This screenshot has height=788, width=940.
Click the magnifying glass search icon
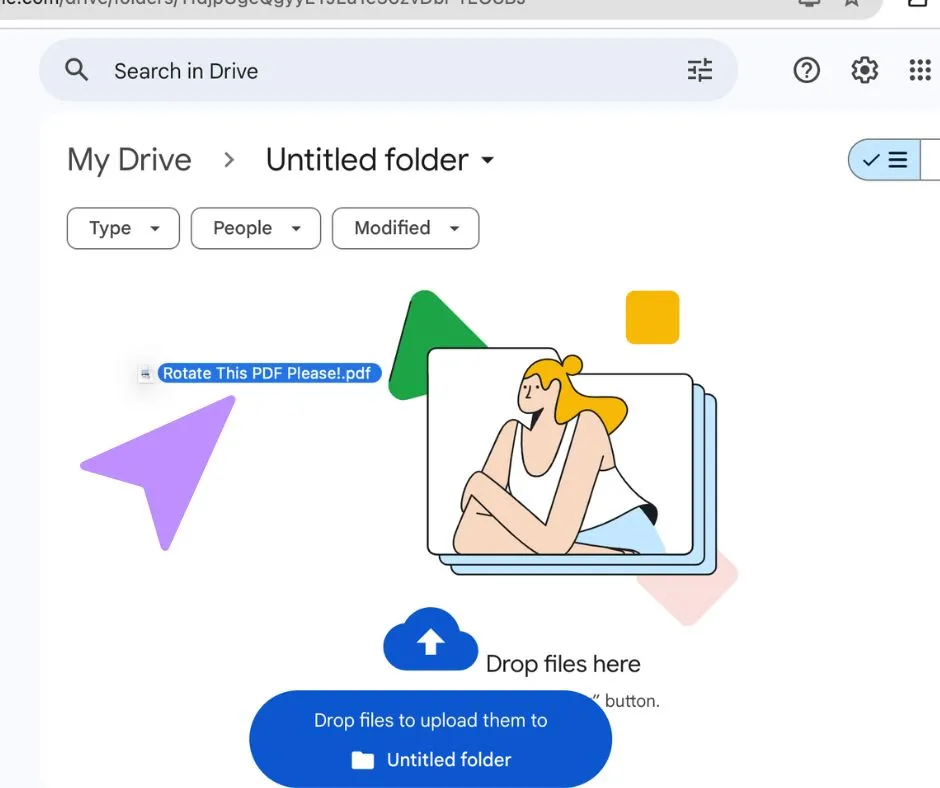click(75, 70)
